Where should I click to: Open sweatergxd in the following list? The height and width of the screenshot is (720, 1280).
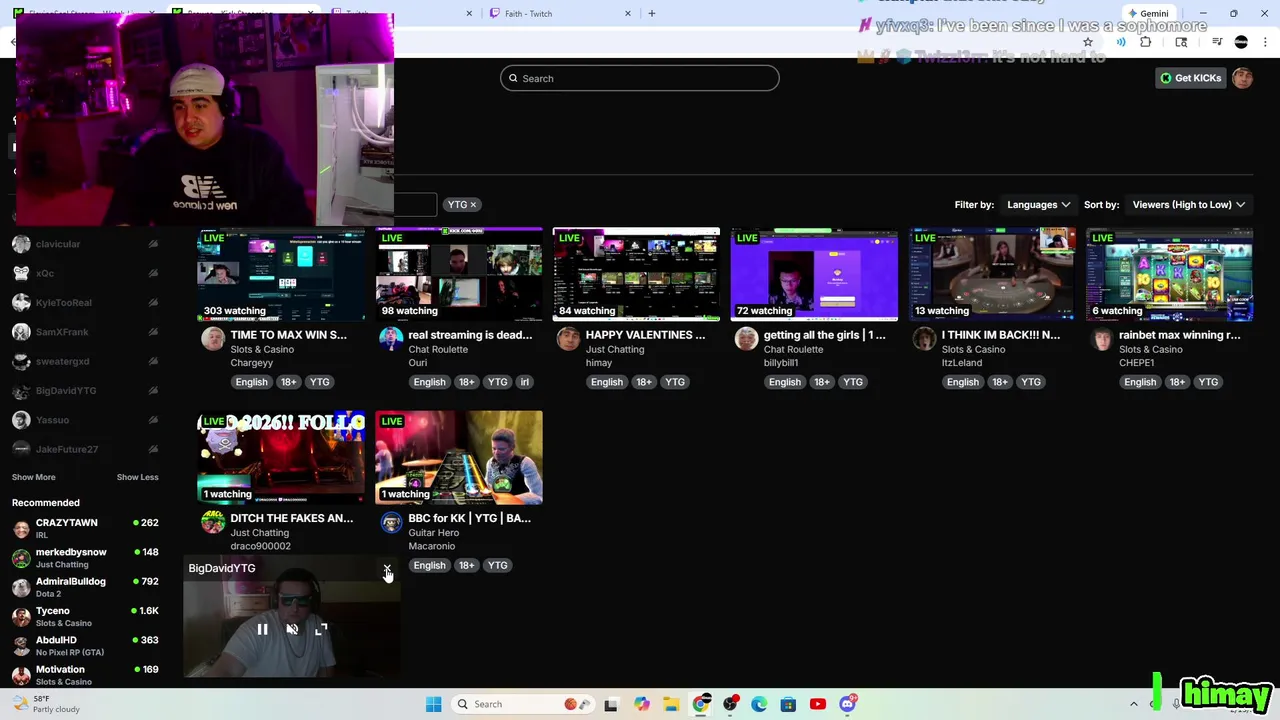[85, 361]
